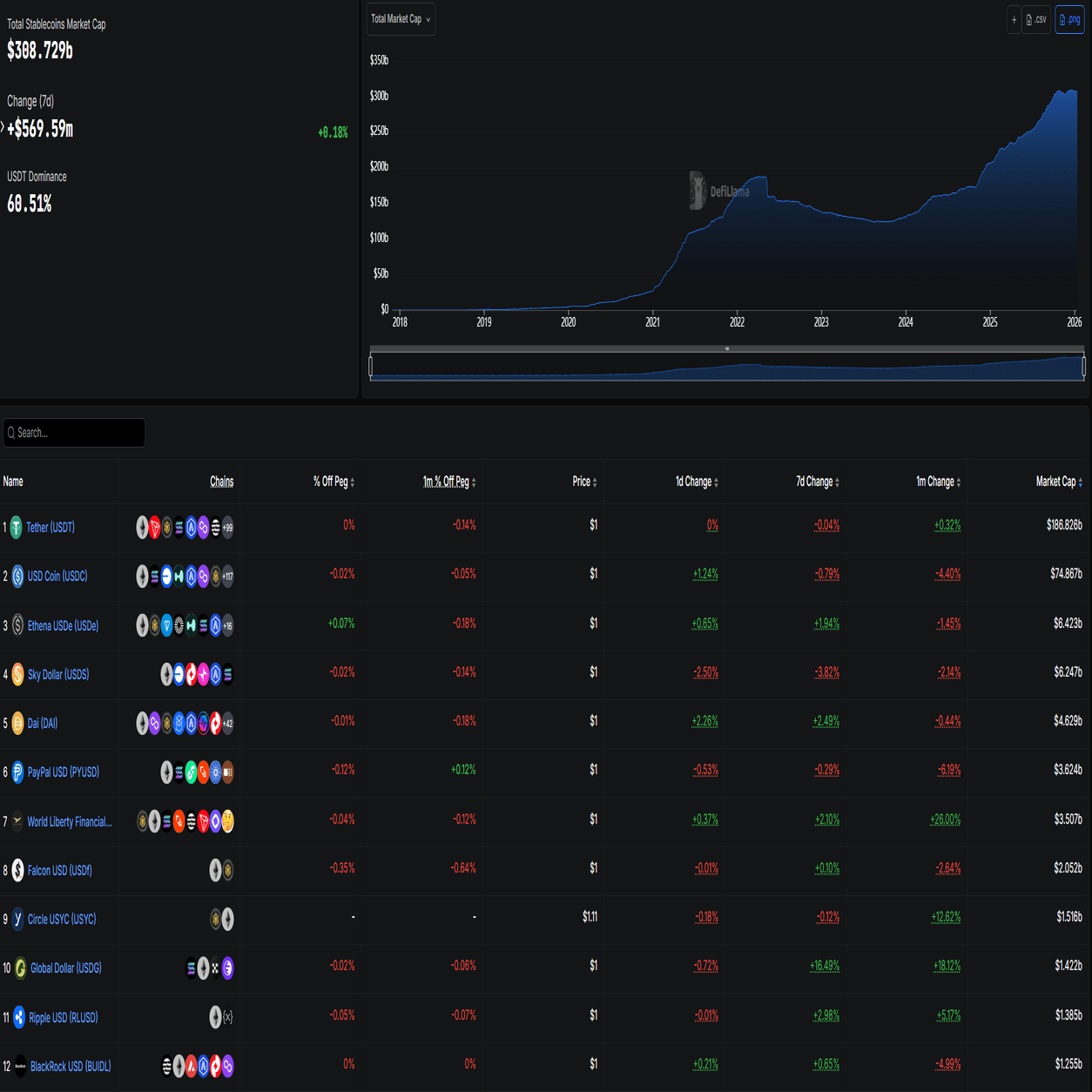Screen dimensions: 1092x1092
Task: Export the chart as .png
Action: pyautogui.click(x=1069, y=19)
